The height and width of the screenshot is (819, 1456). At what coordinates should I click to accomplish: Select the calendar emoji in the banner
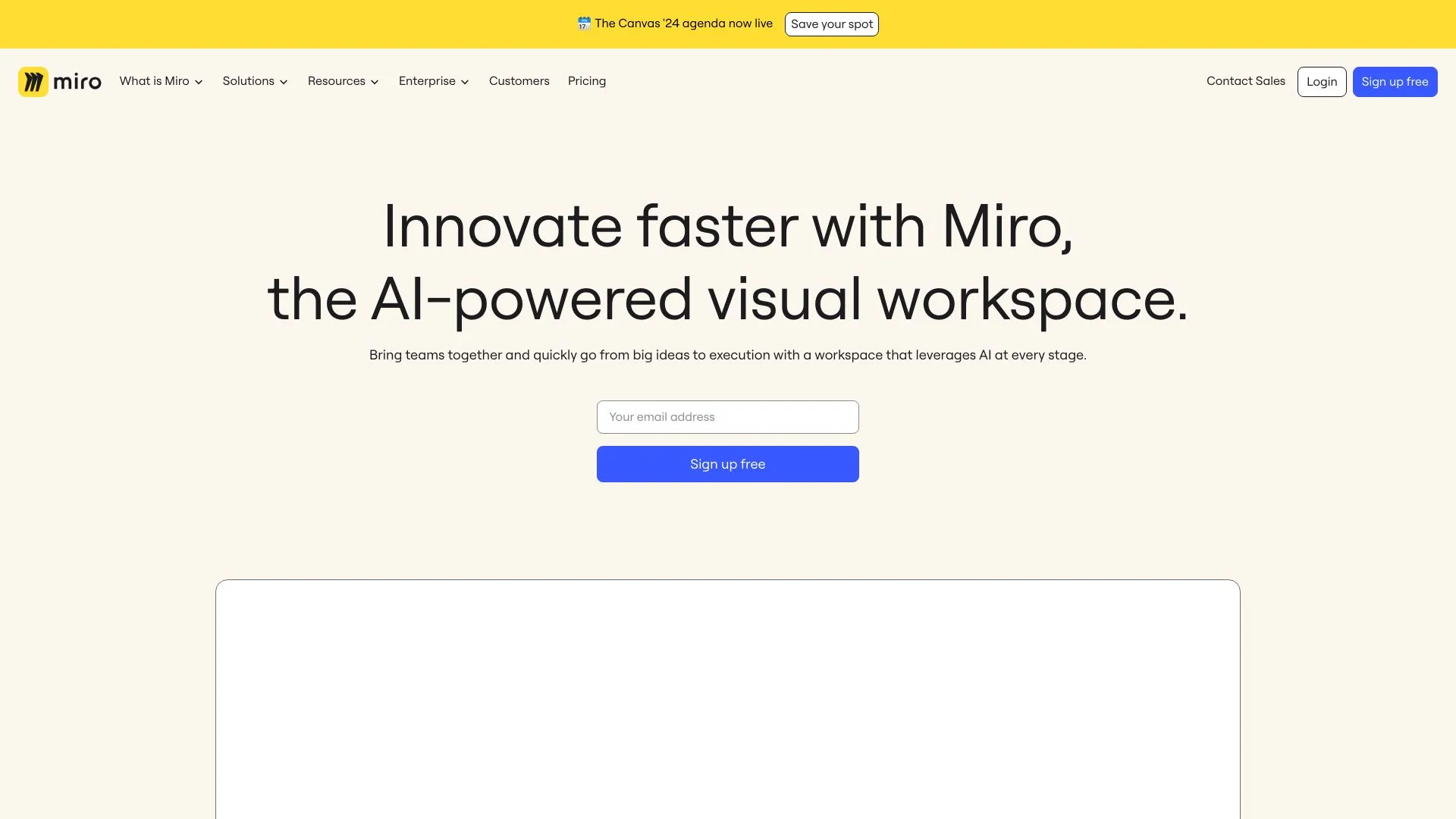point(582,23)
